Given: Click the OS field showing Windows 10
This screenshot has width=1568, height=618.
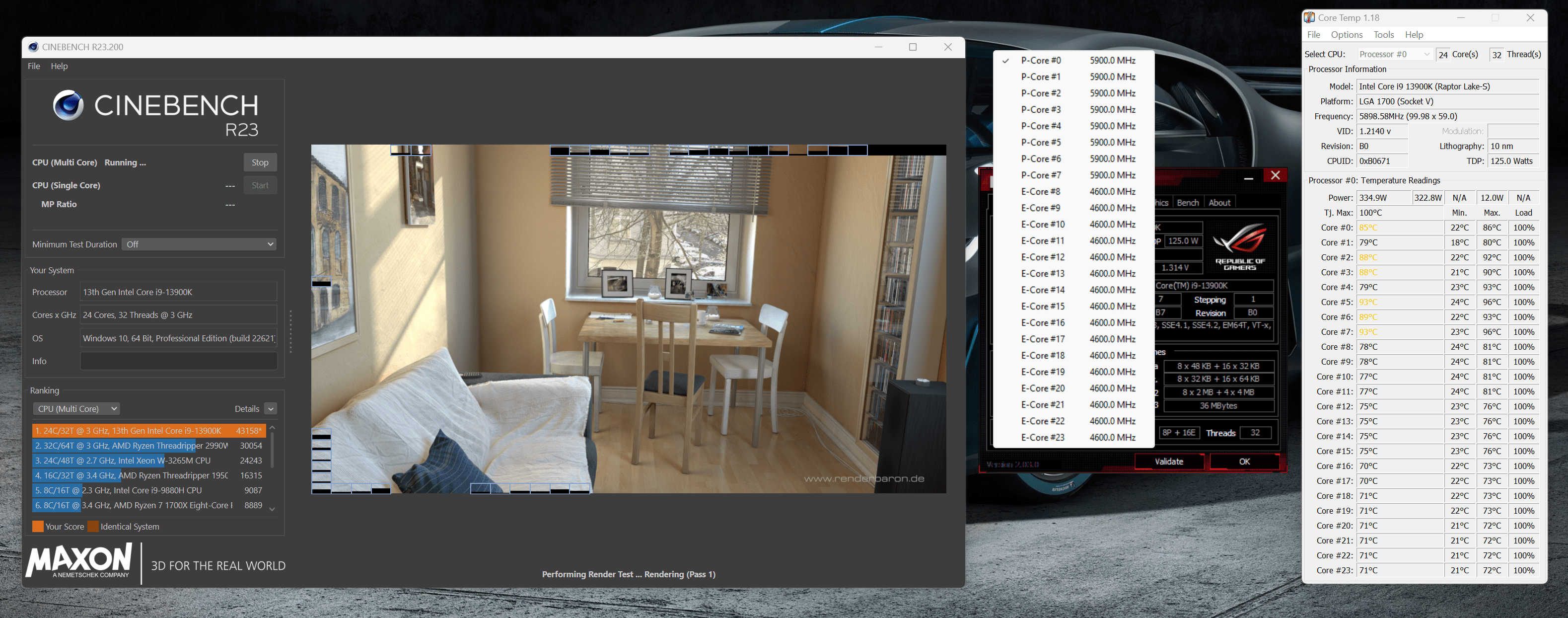Looking at the screenshot, I should [178, 338].
